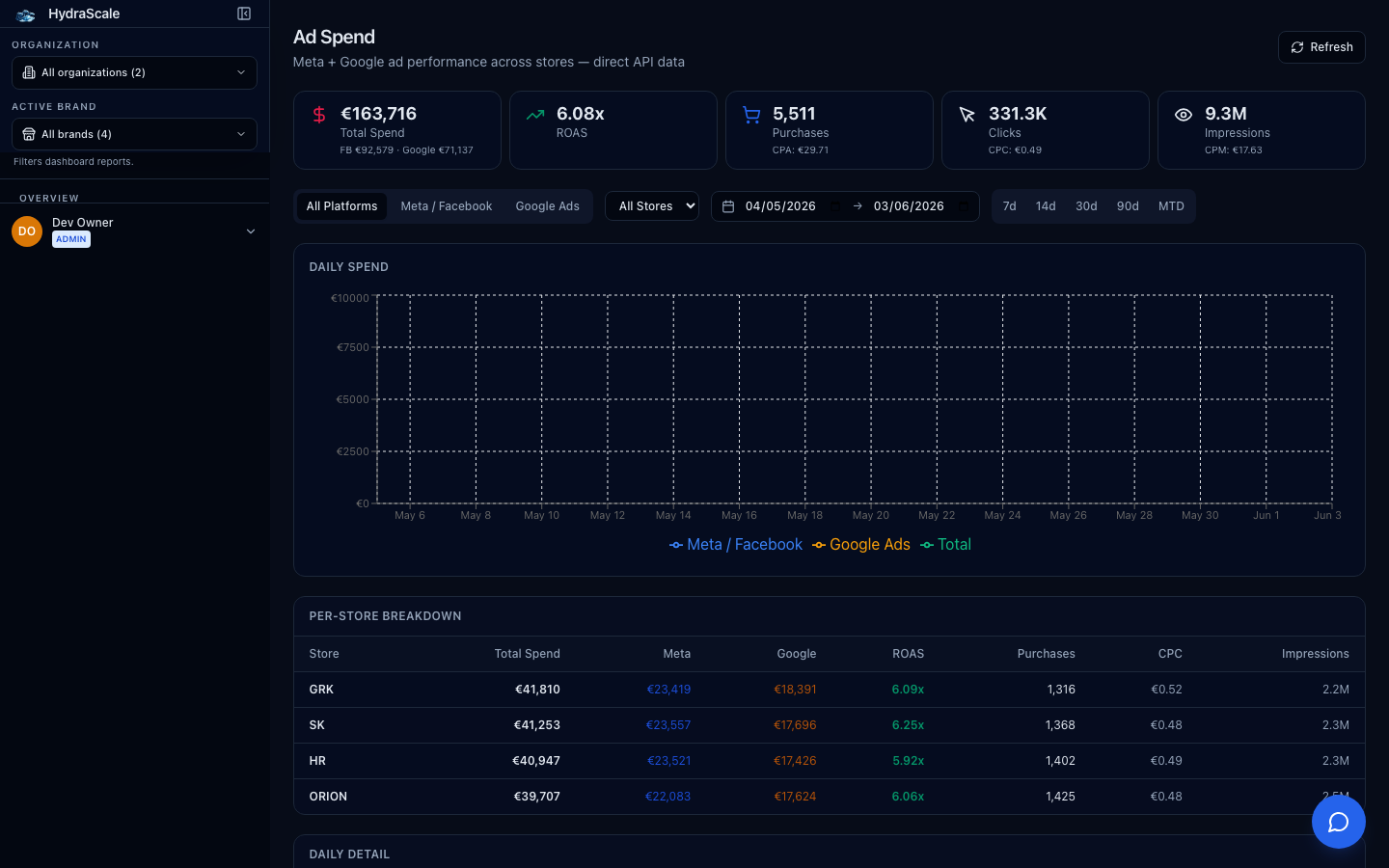
Task: Click the ROAS trending-up icon
Action: point(535,115)
